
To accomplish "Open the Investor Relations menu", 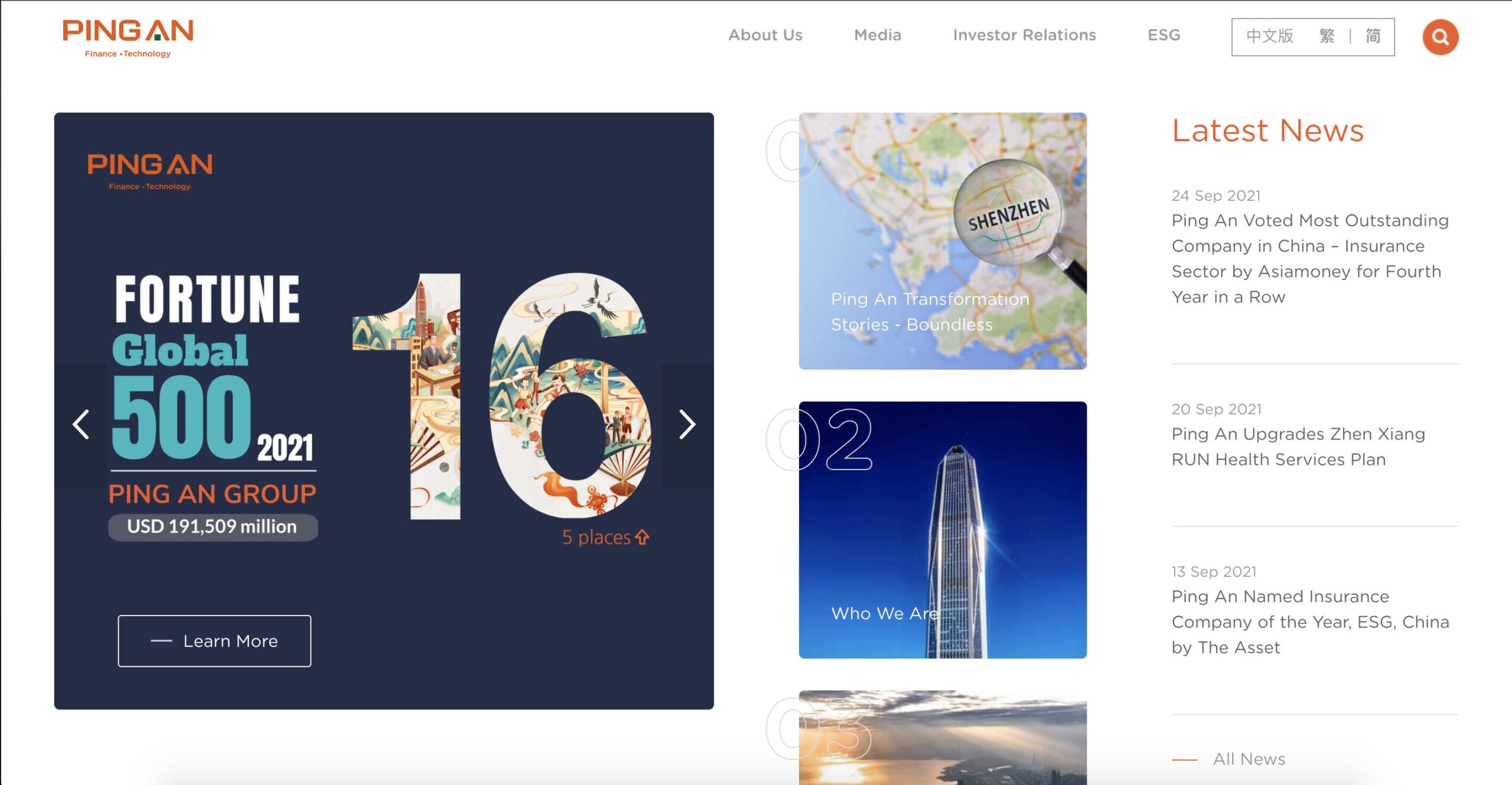I will pyautogui.click(x=1024, y=35).
